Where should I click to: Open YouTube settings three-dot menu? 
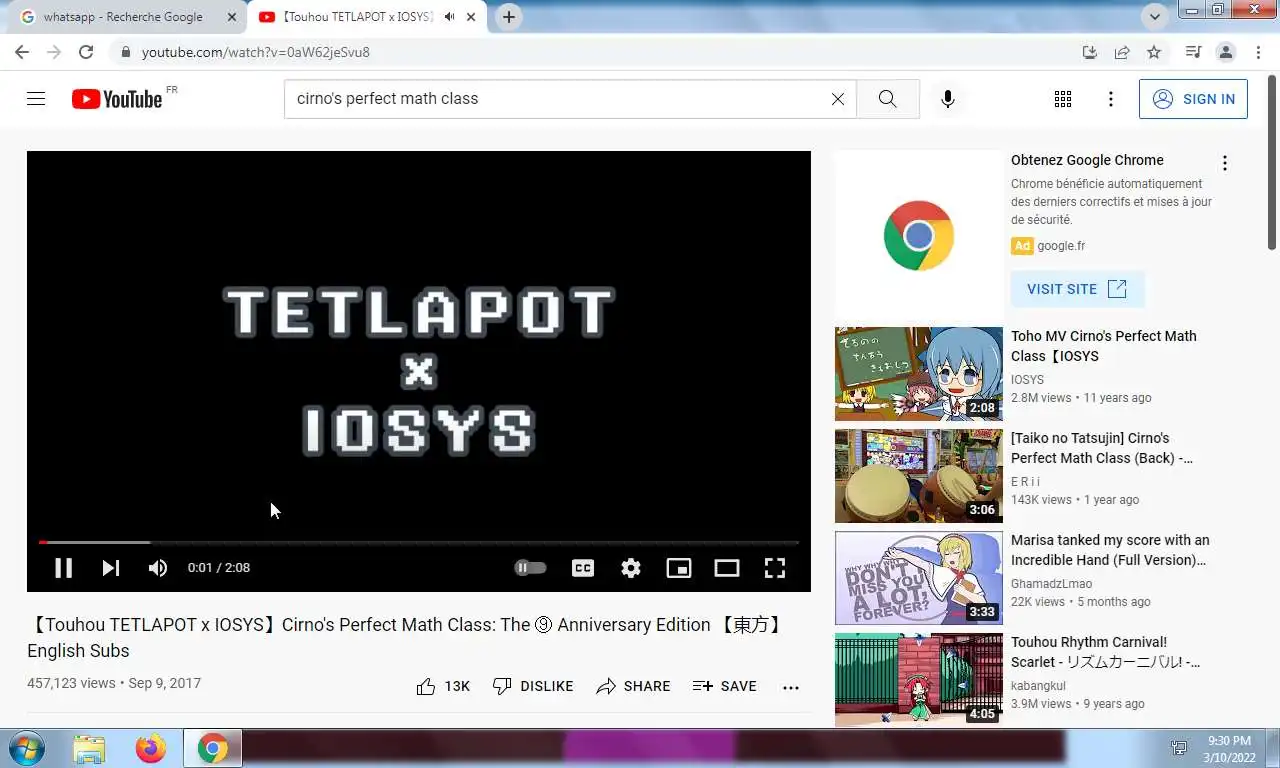[x=1110, y=99]
